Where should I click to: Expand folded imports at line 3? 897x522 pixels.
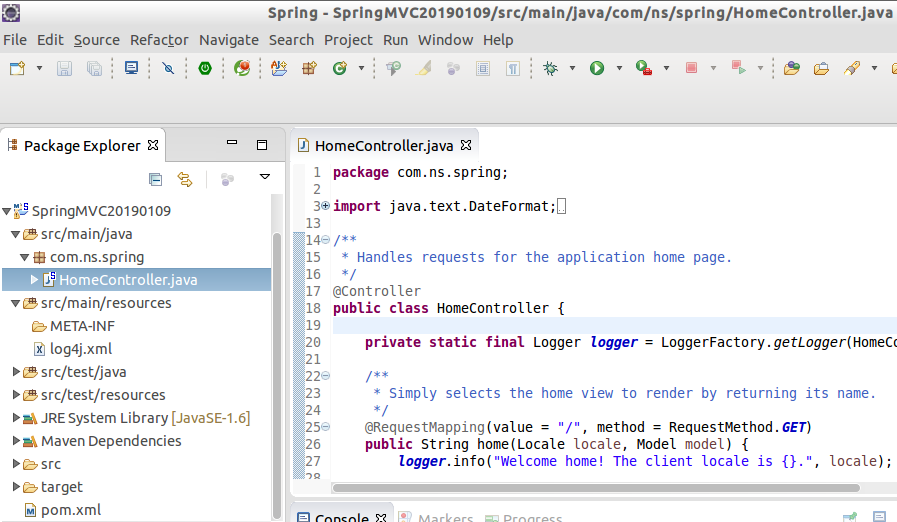[326, 206]
